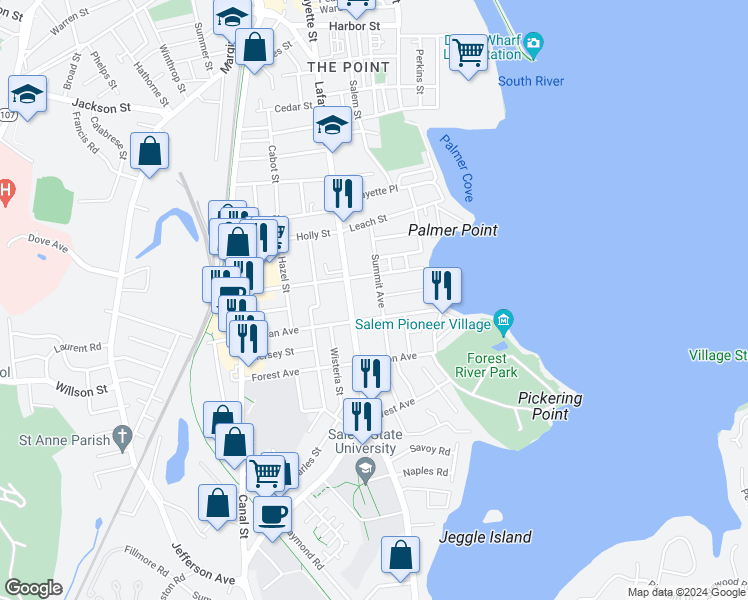Click the Pickering Point label
Image resolution: width=748 pixels, height=600 pixels.
click(x=550, y=406)
